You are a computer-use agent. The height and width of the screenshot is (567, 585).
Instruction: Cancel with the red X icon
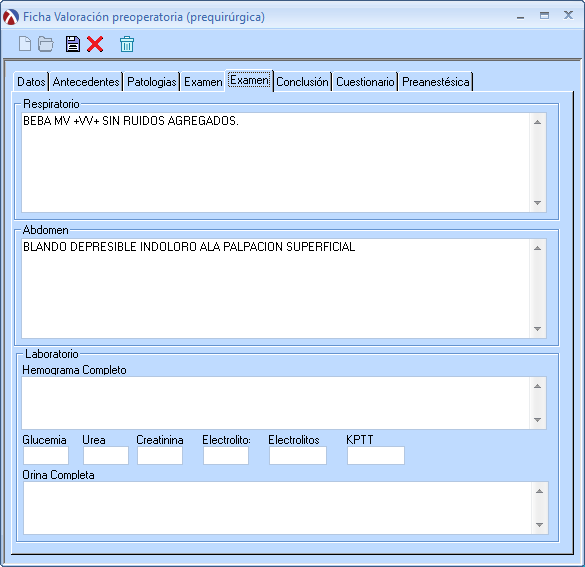(x=95, y=44)
